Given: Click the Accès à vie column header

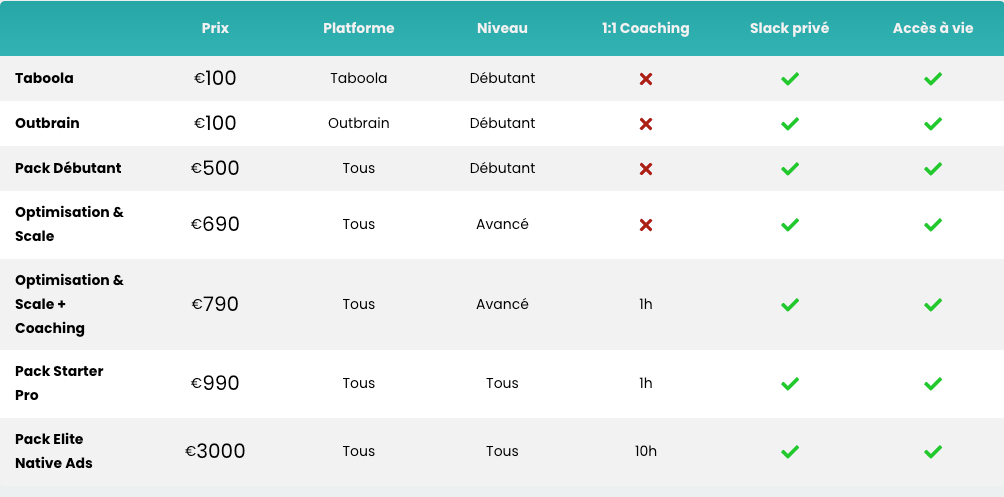Looking at the screenshot, I should 933,28.
